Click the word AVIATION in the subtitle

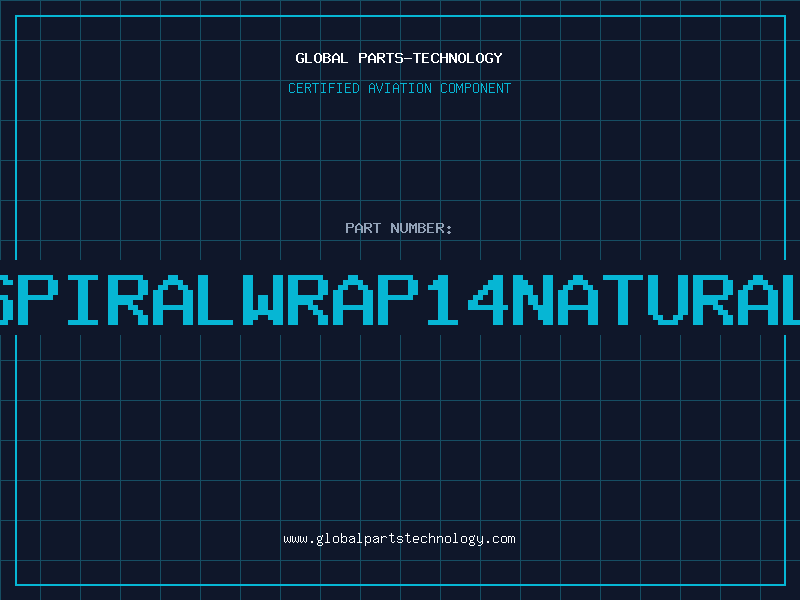400,89
